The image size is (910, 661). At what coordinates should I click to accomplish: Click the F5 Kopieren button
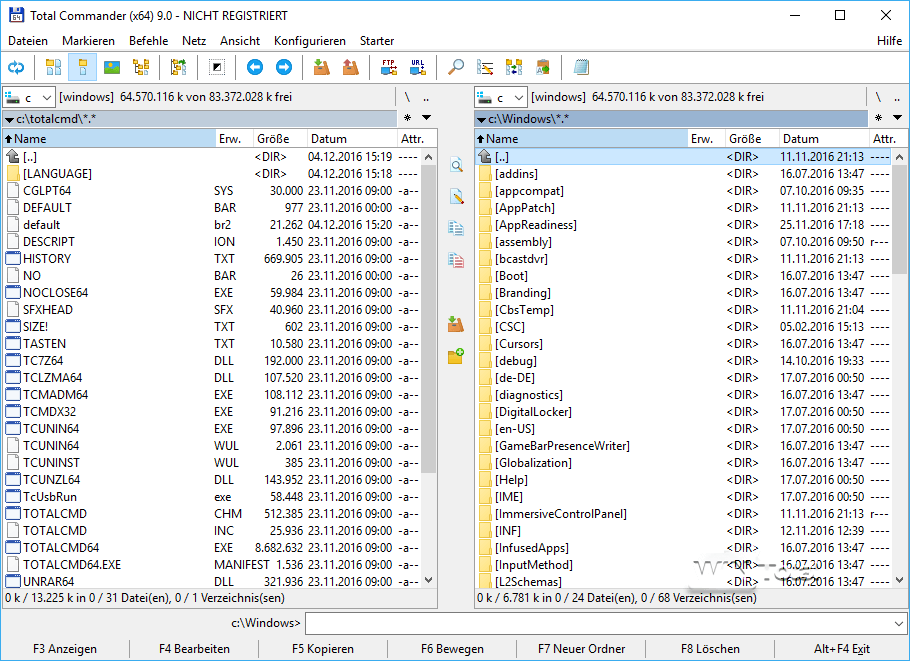click(x=323, y=649)
